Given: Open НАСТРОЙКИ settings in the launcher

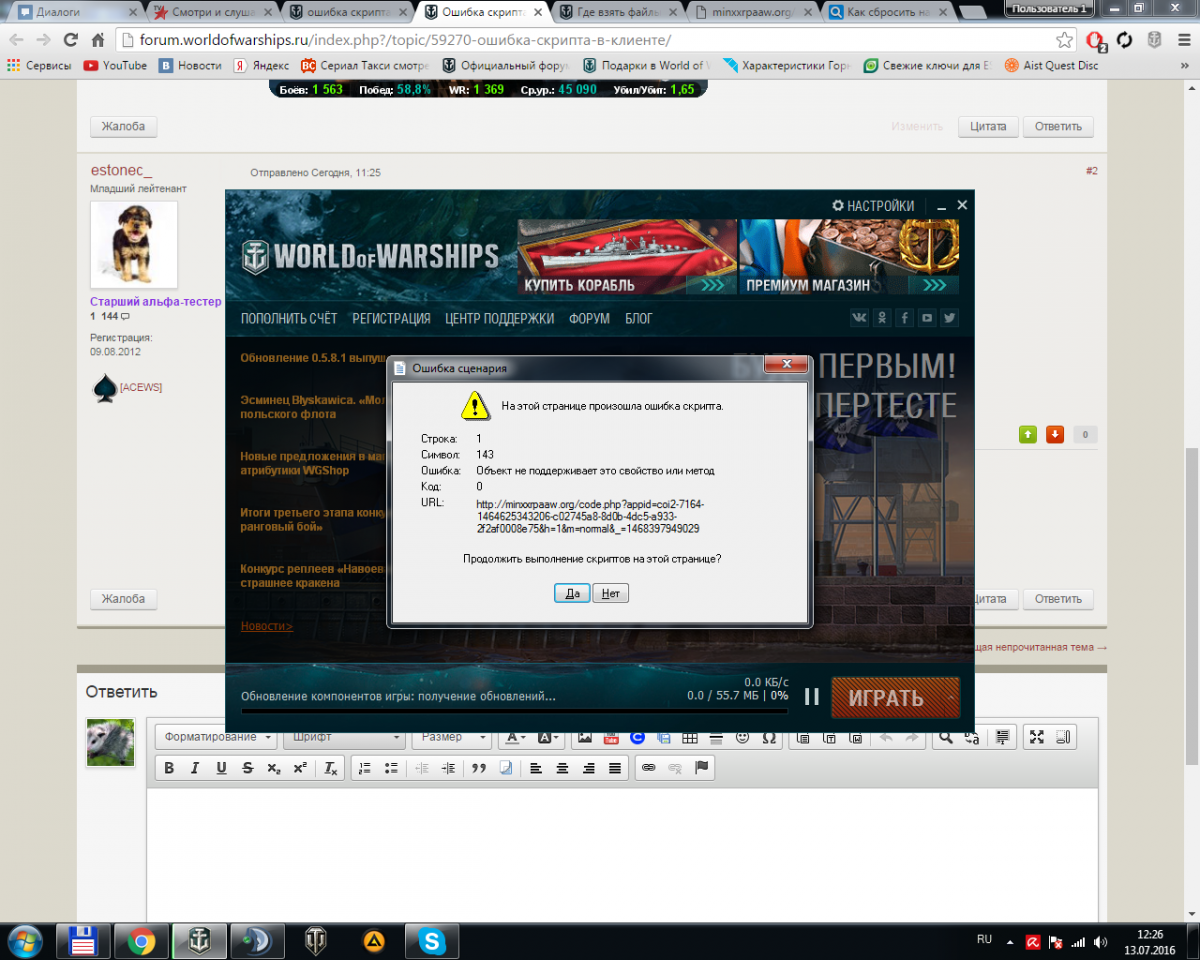Looking at the screenshot, I should (872, 206).
